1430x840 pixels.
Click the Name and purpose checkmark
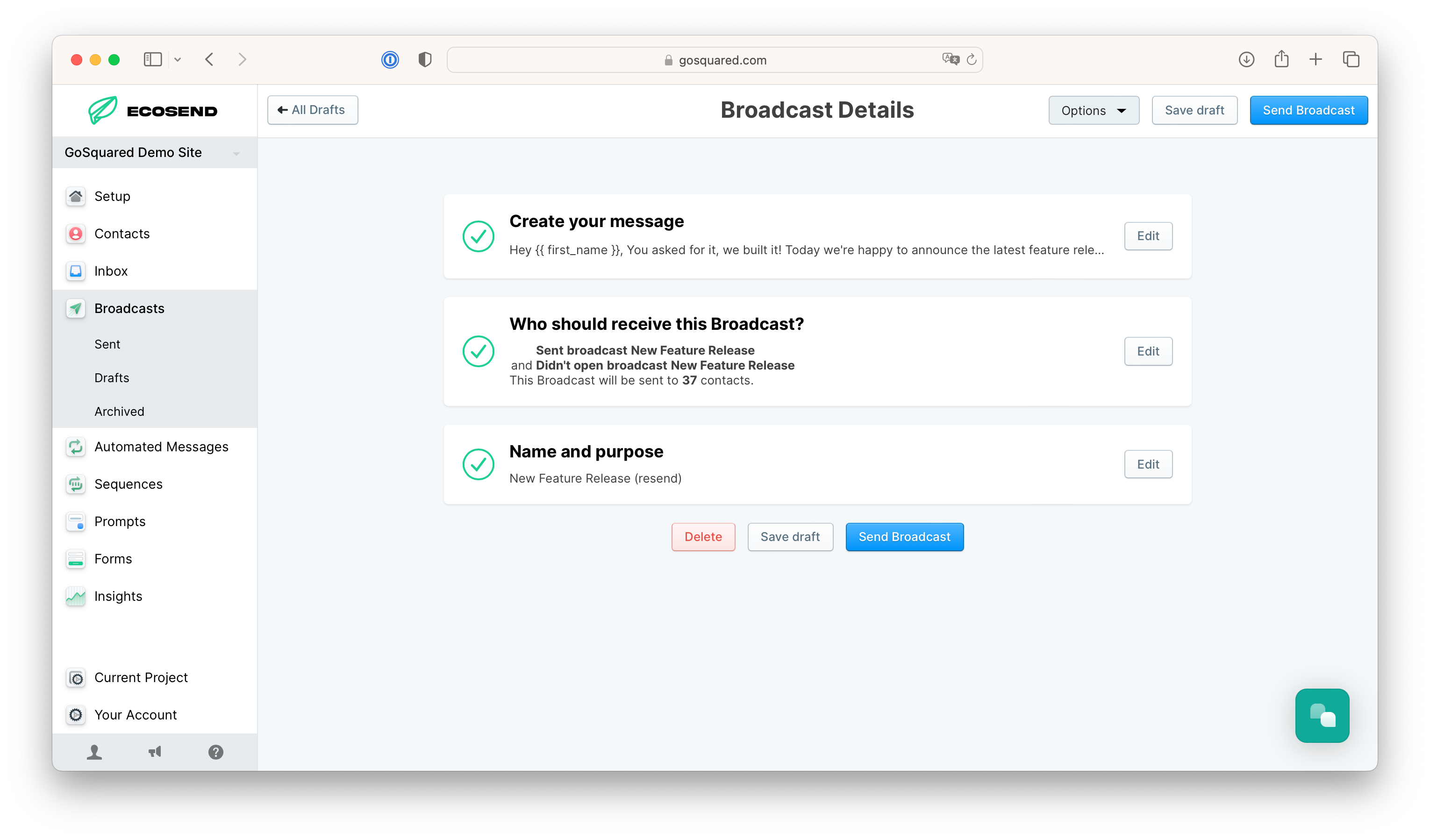[479, 464]
